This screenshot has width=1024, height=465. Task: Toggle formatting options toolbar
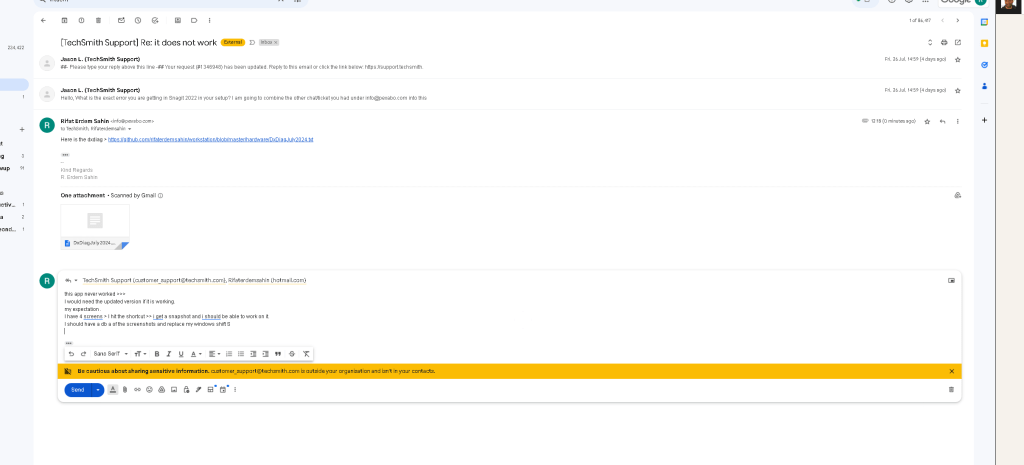tap(113, 390)
